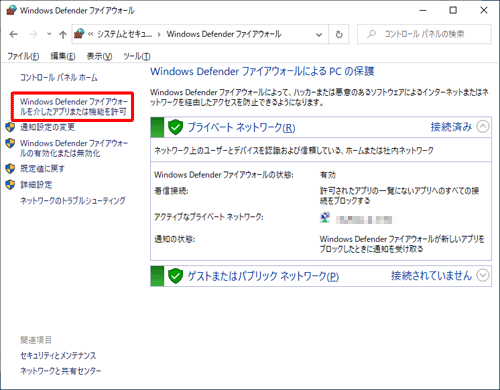The image size is (500, 390).
Task: Open アプリまたは機能を許可 firewall link
Action: 74,107
